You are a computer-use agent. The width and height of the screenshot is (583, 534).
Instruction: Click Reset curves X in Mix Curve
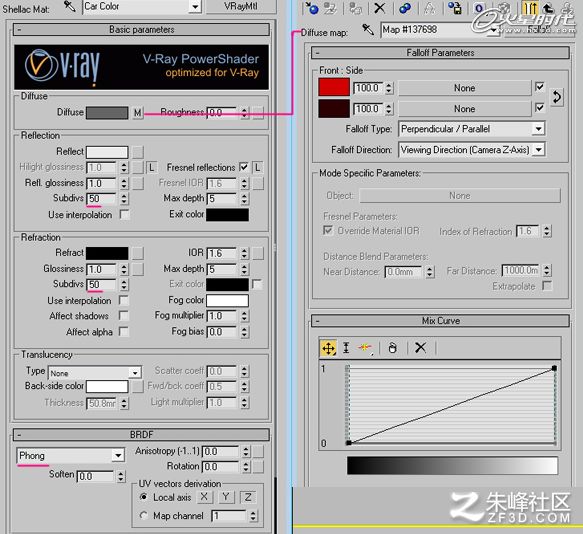(421, 348)
